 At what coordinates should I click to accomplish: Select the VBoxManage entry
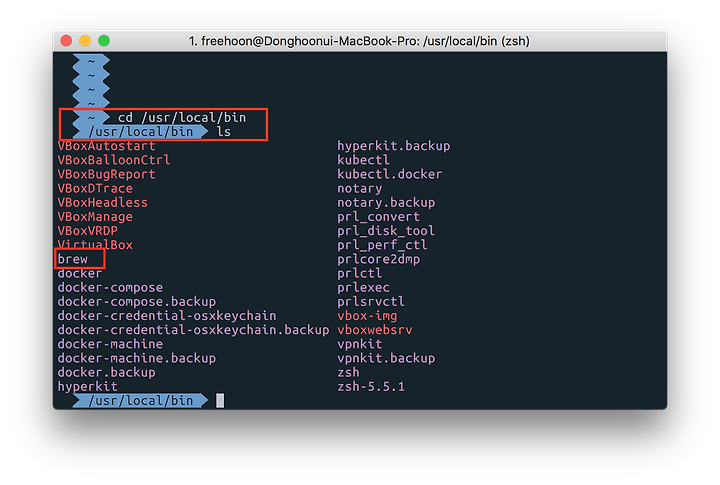(x=95, y=217)
